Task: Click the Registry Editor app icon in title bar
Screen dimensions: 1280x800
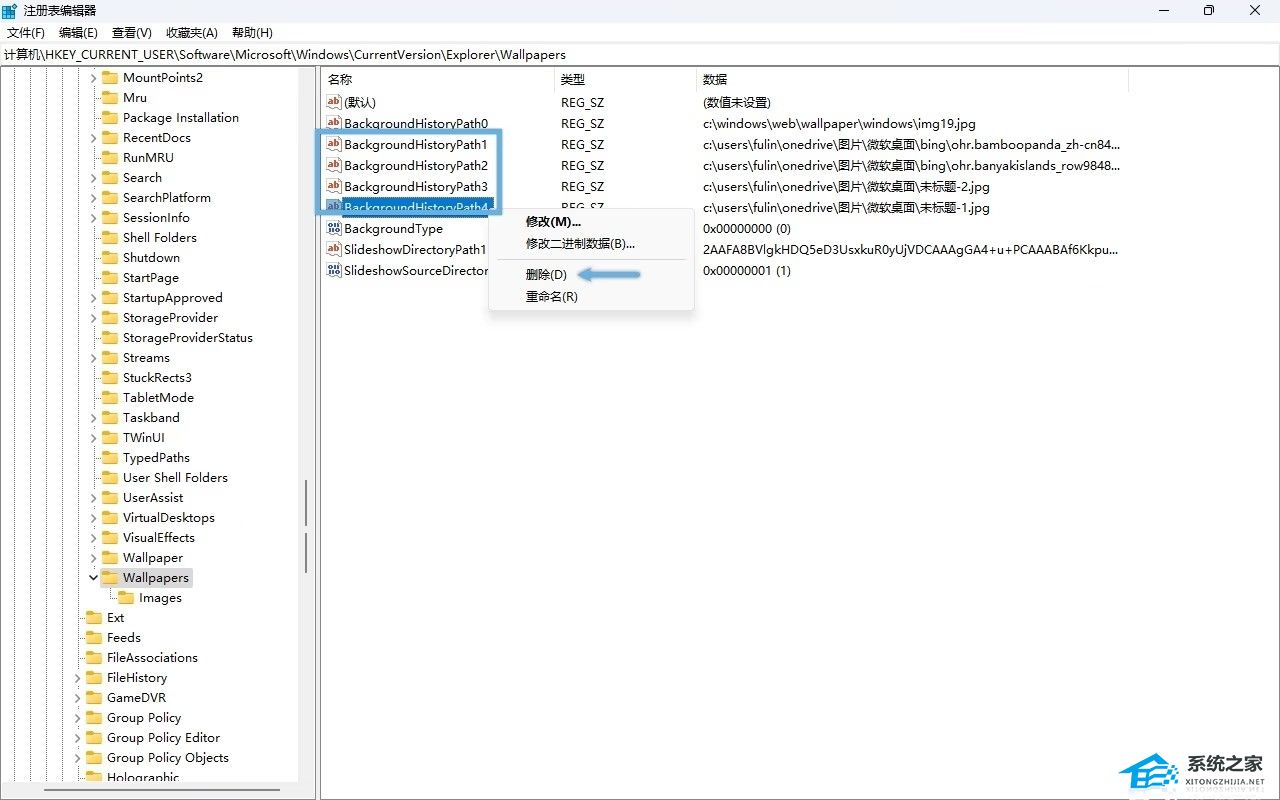Action: [9, 10]
